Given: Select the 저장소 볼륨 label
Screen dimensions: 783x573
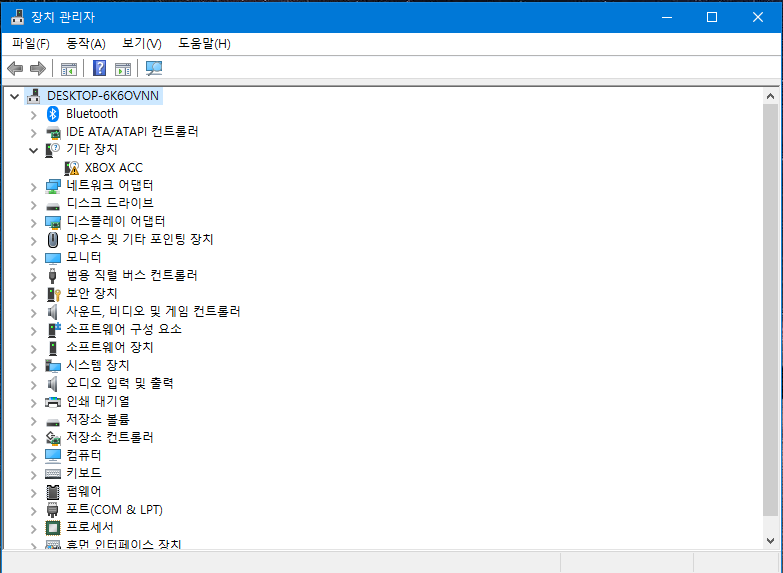Looking at the screenshot, I should pos(98,419).
